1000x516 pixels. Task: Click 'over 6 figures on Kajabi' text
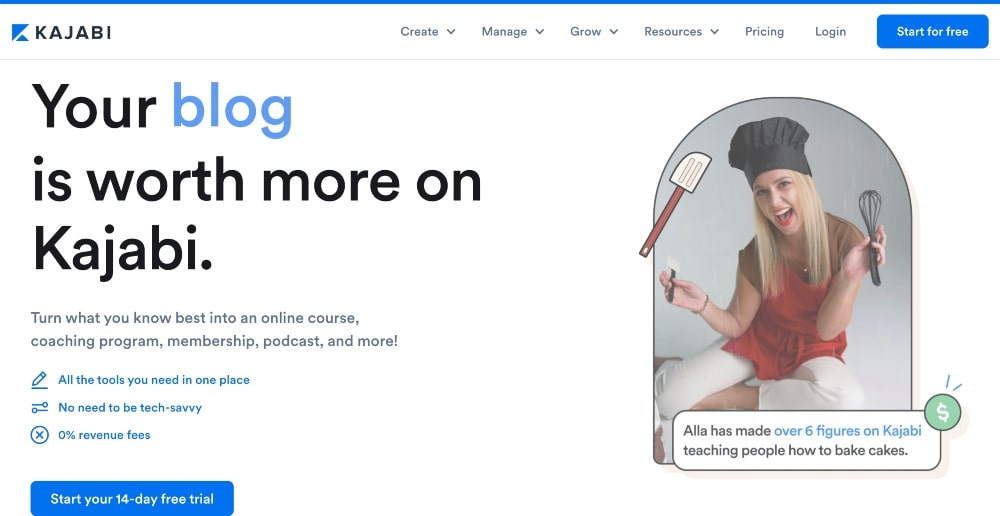(x=848, y=431)
